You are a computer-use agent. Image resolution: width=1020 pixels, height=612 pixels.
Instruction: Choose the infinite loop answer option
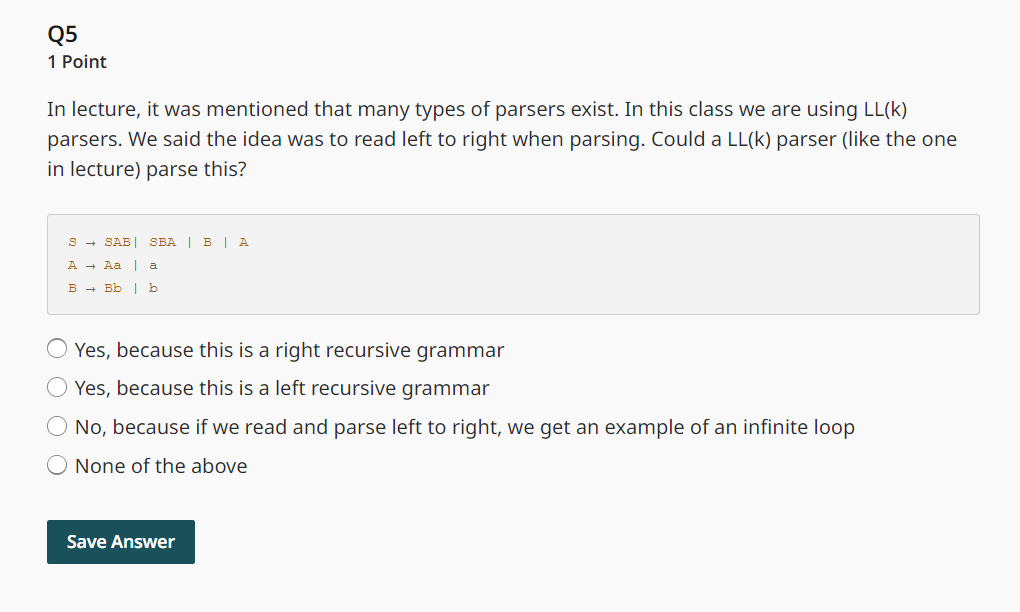57,425
